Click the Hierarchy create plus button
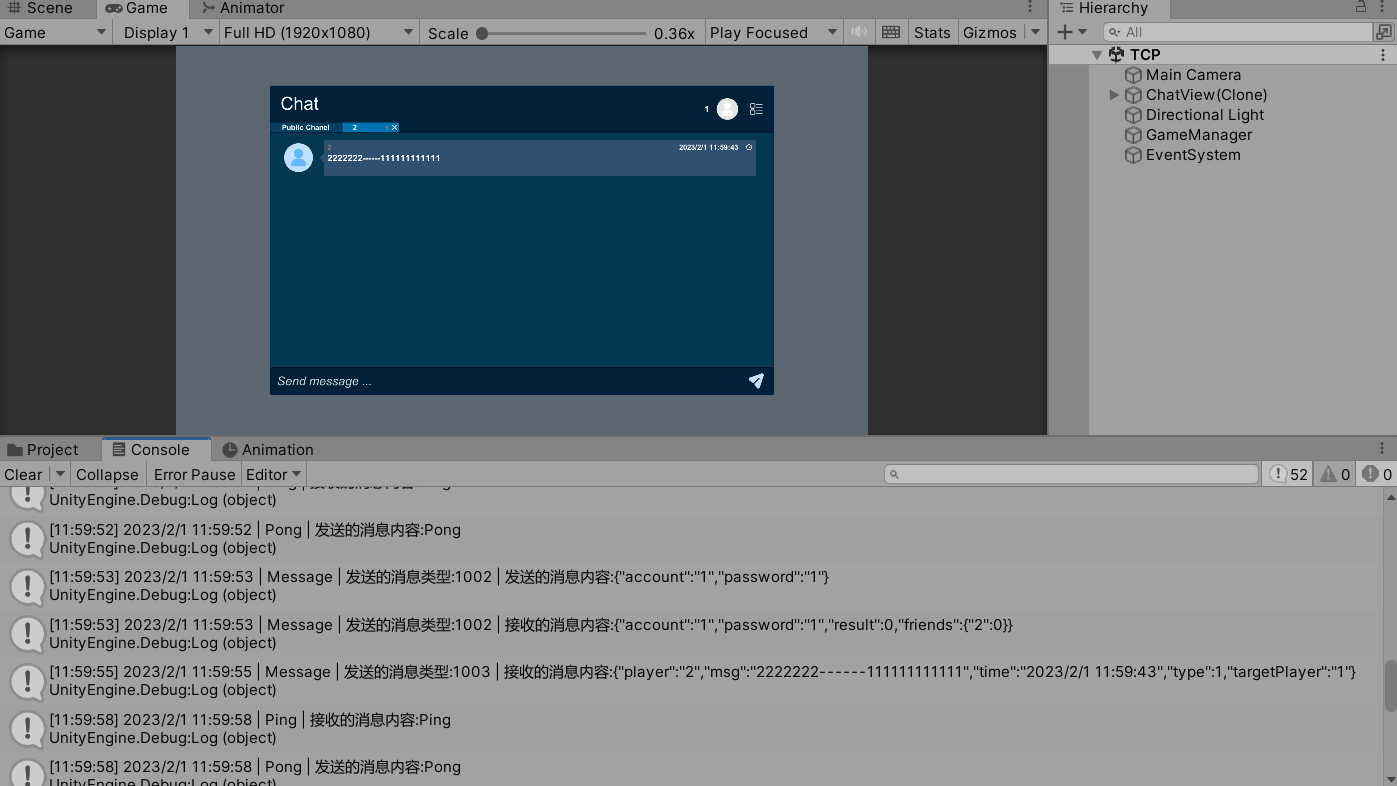Screen dimensions: 1397x786 coord(1064,32)
